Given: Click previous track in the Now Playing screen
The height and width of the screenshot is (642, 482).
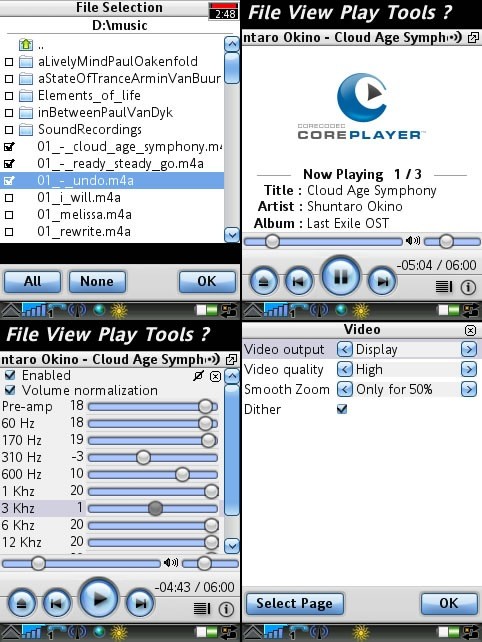Looking at the screenshot, I should point(299,281).
